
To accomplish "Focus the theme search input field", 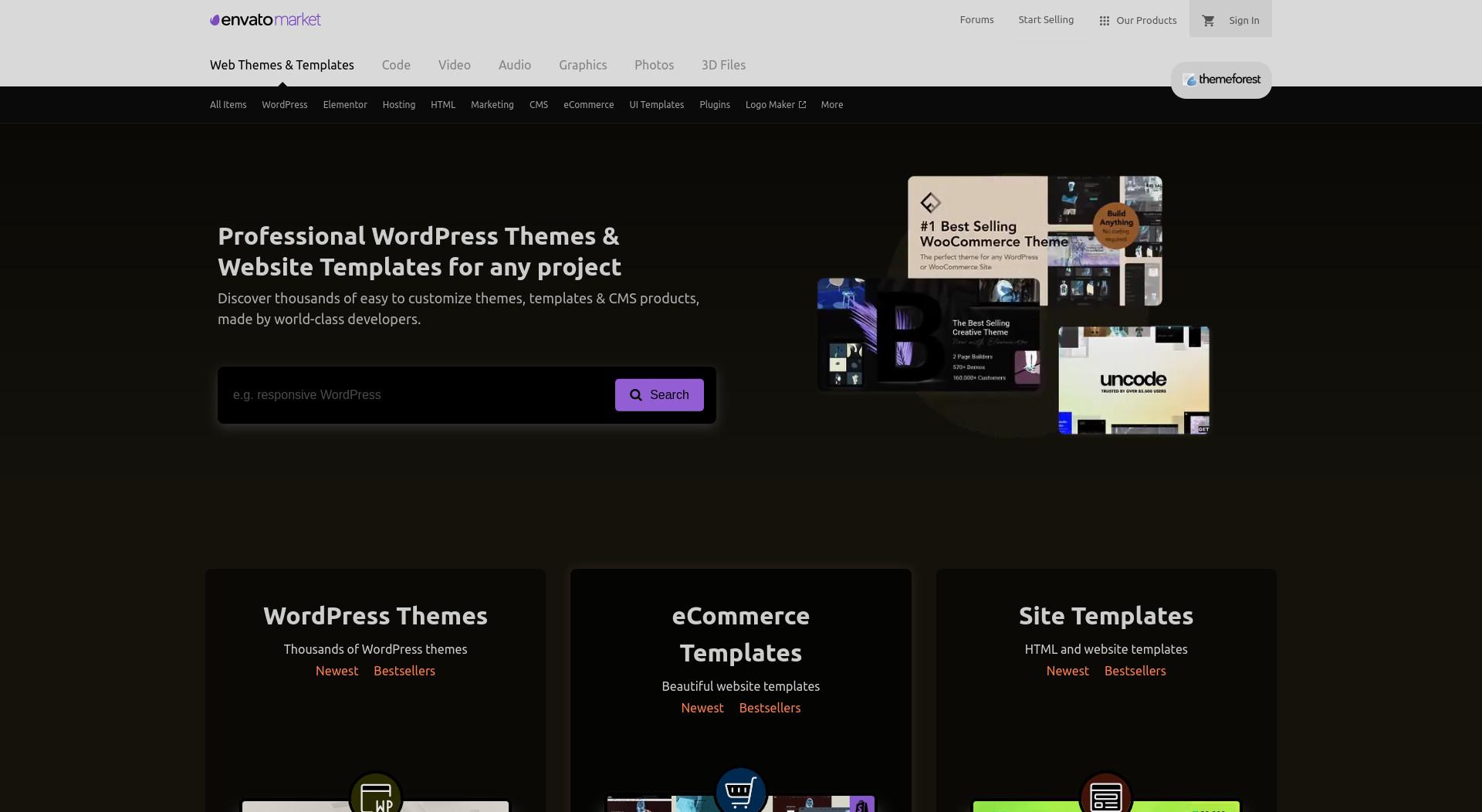I will [x=417, y=395].
